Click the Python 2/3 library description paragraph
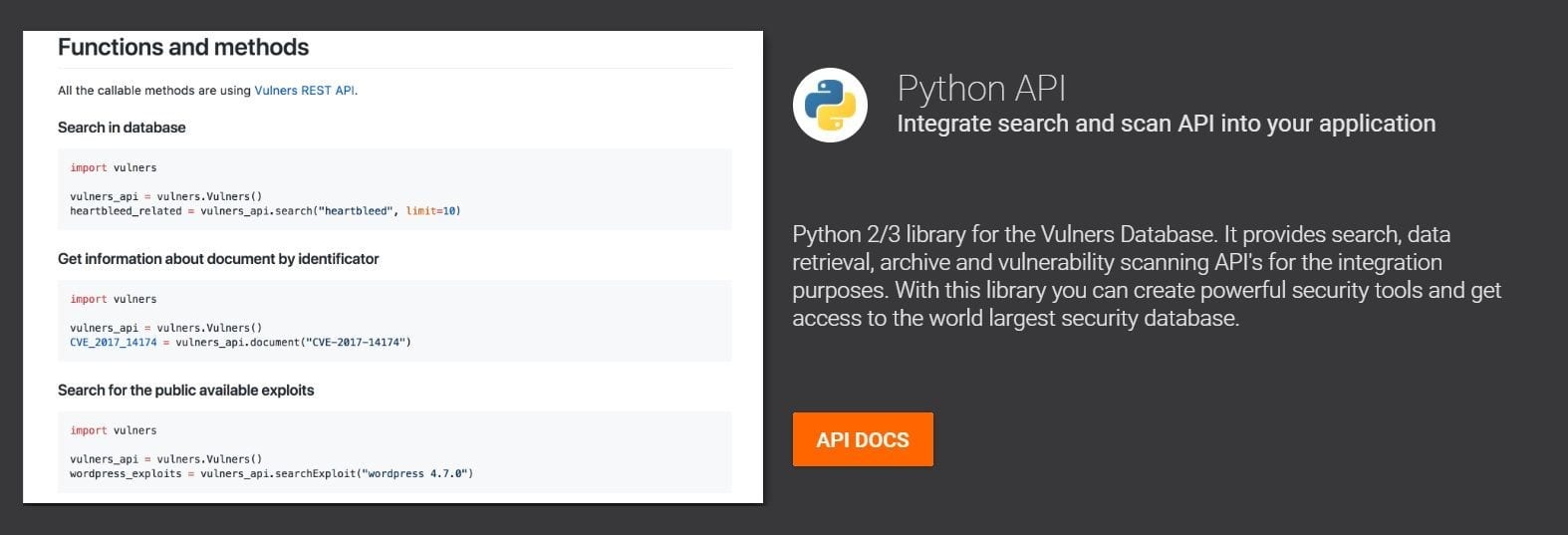Image resolution: width=1568 pixels, height=535 pixels. pos(1147,276)
